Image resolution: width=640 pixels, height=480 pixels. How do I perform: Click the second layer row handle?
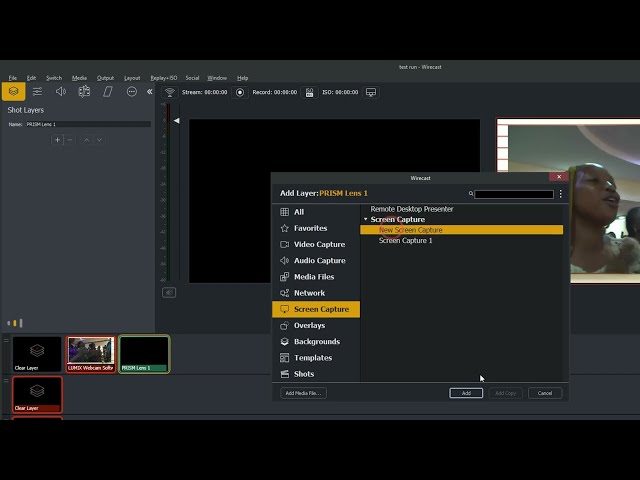6,380
